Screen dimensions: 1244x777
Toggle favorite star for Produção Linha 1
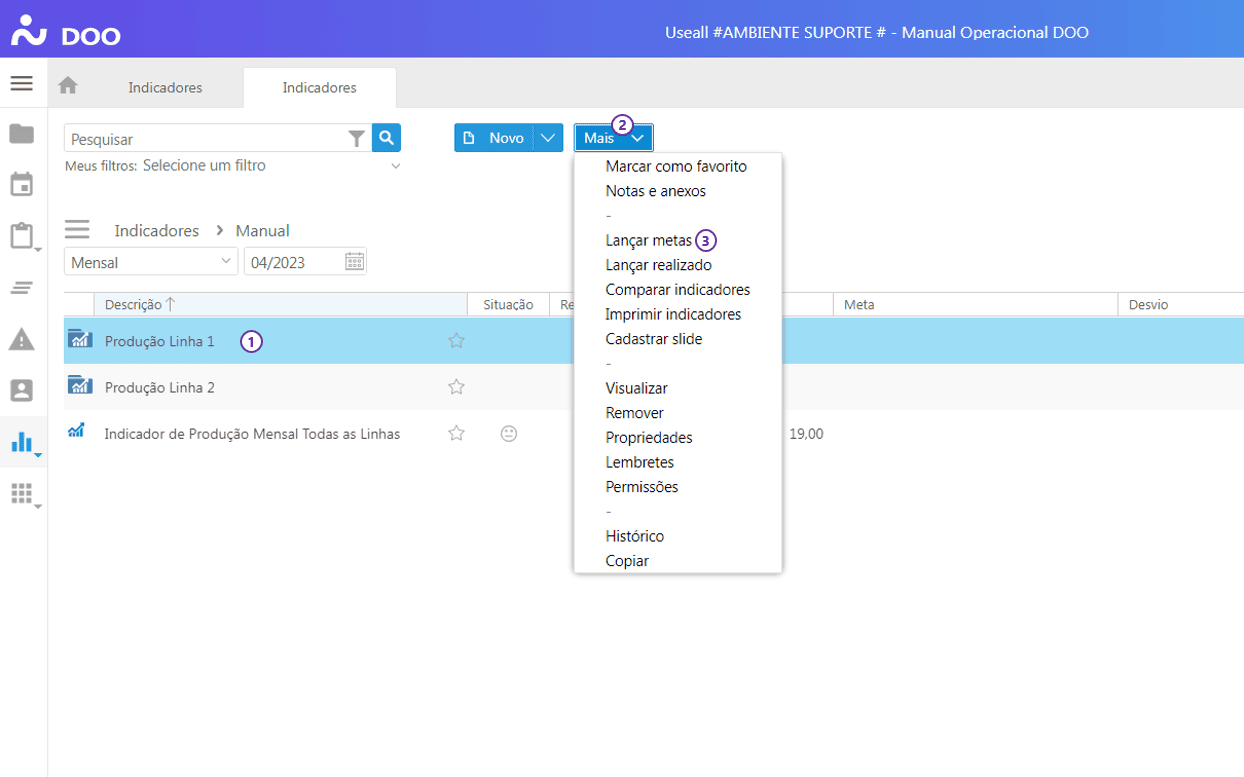456,341
